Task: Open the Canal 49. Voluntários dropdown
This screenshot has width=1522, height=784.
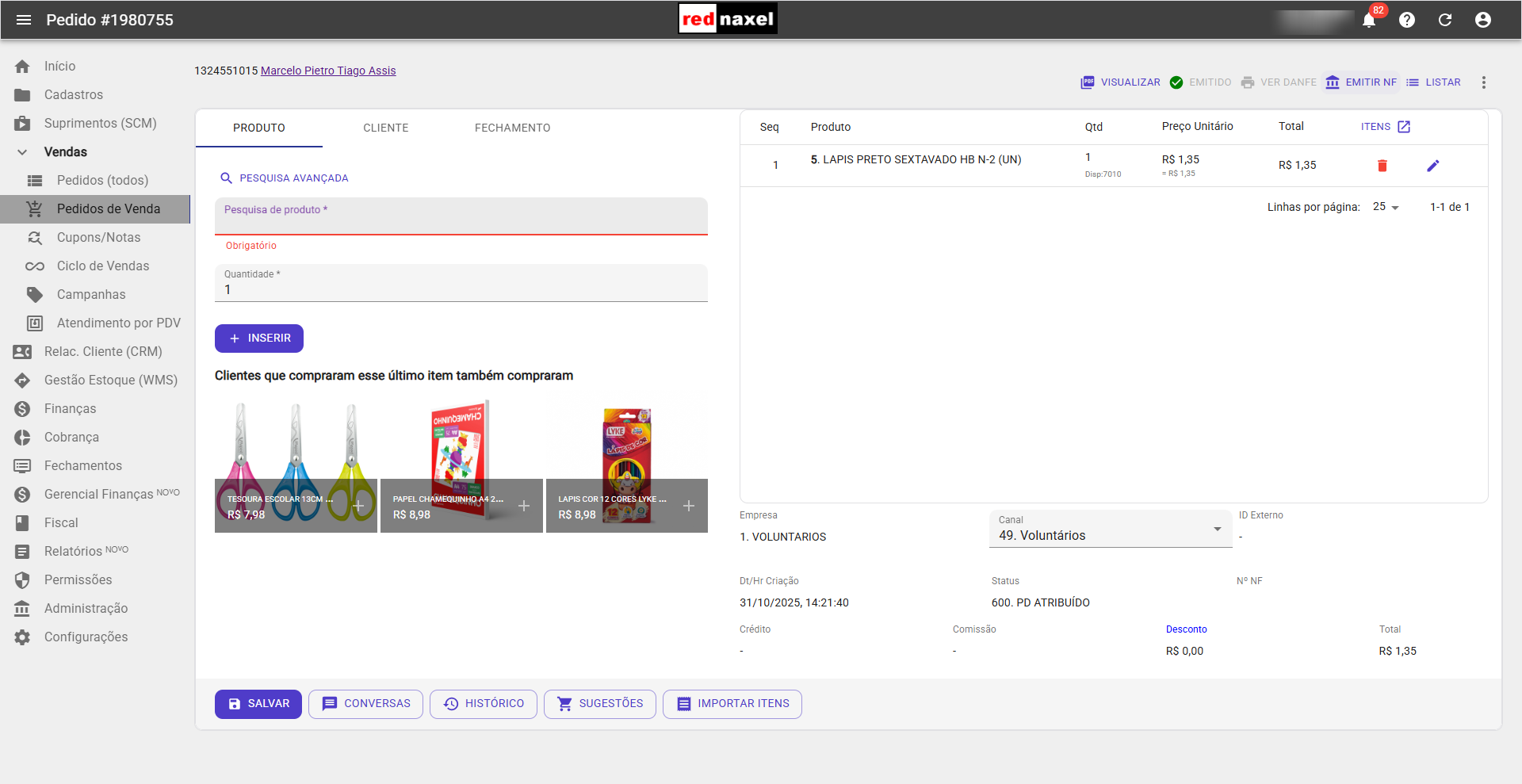Action: (1111, 529)
